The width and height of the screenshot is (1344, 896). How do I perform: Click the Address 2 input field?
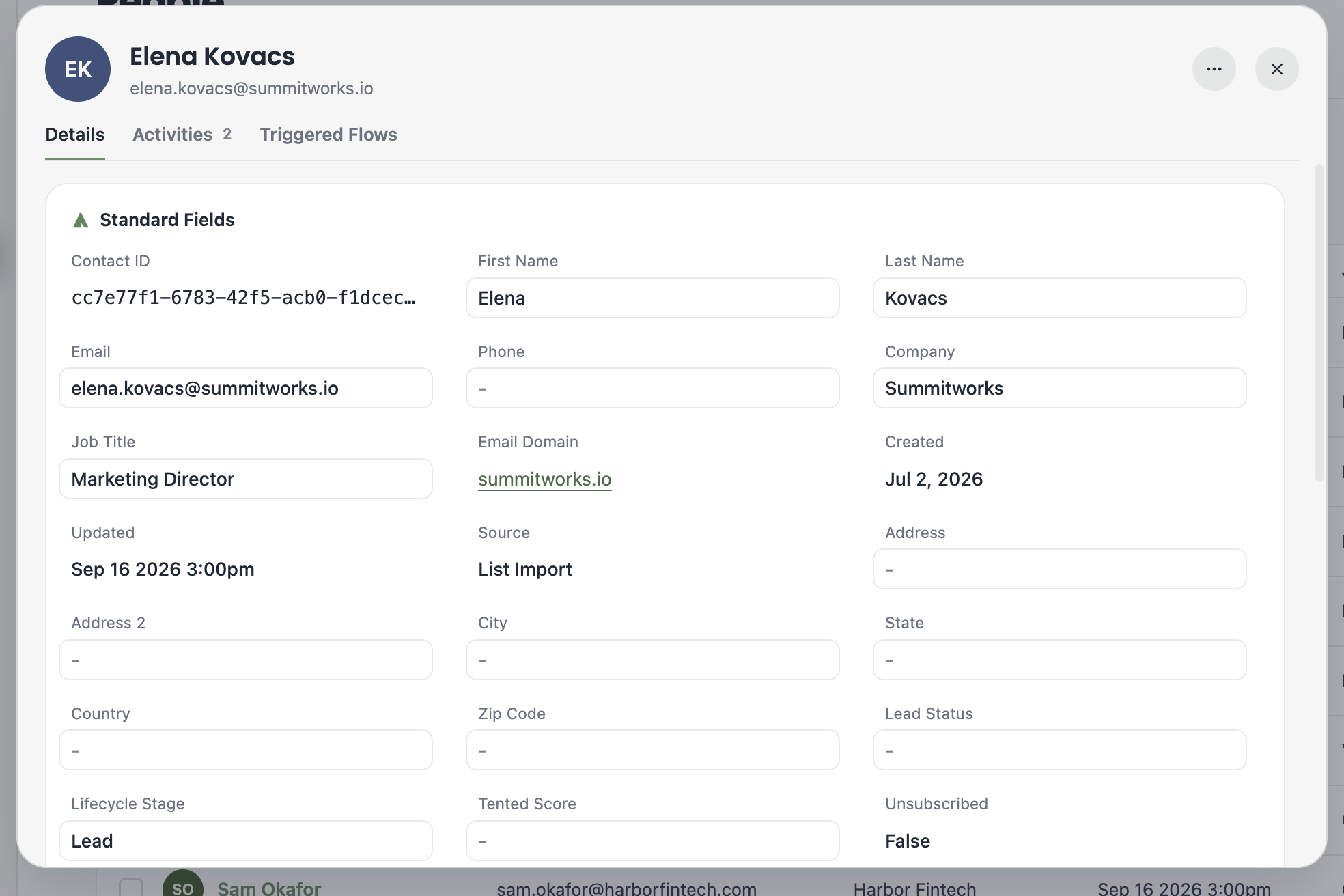245,660
